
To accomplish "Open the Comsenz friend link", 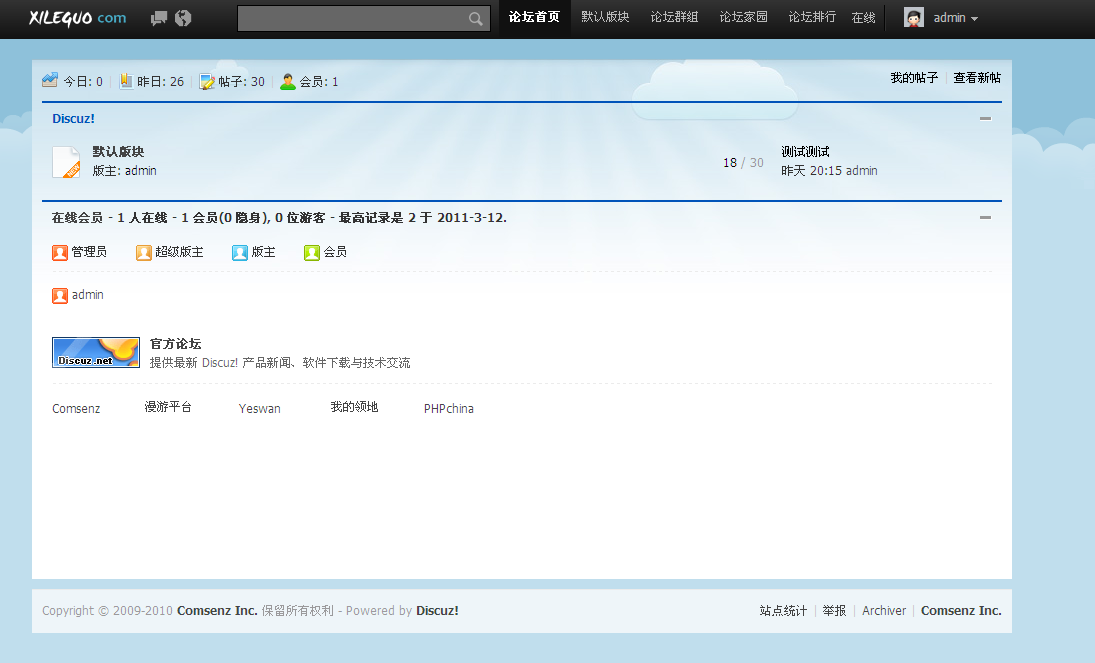I will (x=76, y=409).
